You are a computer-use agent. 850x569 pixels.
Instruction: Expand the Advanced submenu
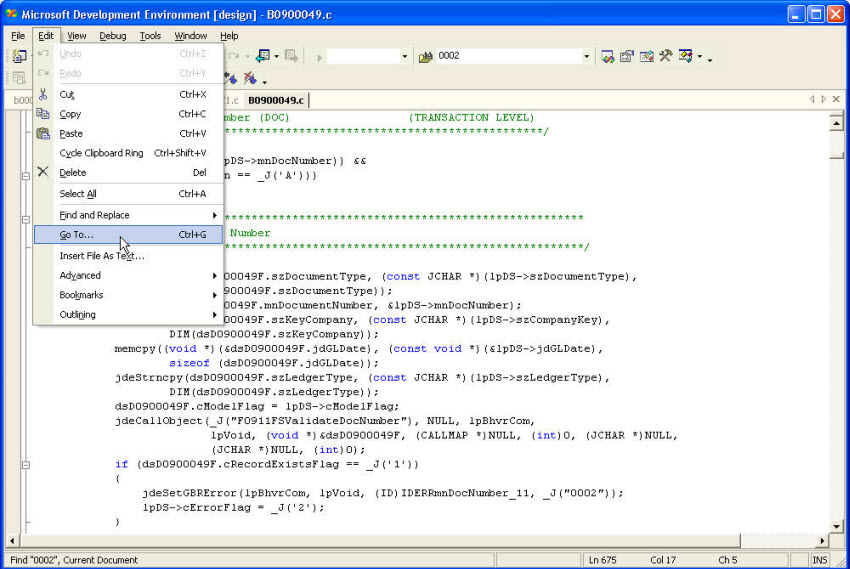pyautogui.click(x=128, y=275)
